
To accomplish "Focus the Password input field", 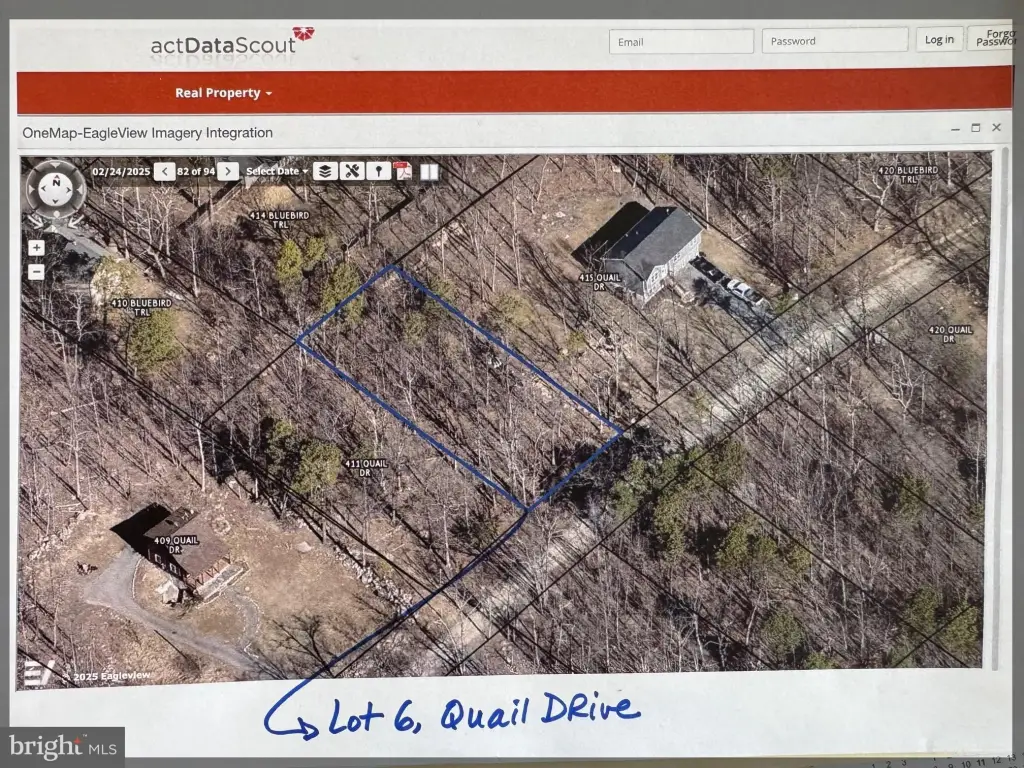I will coord(834,41).
